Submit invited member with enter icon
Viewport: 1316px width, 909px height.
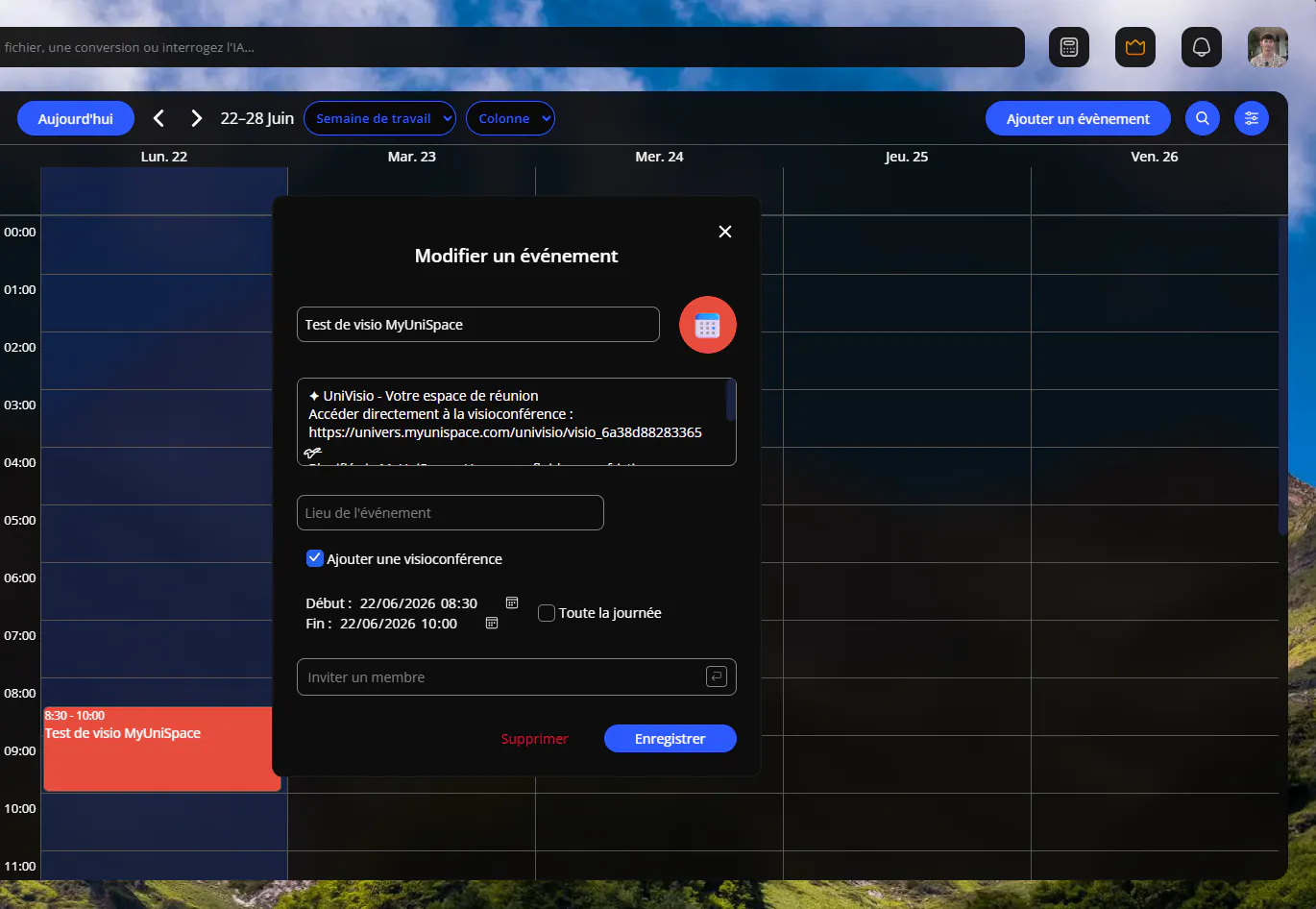coord(717,676)
